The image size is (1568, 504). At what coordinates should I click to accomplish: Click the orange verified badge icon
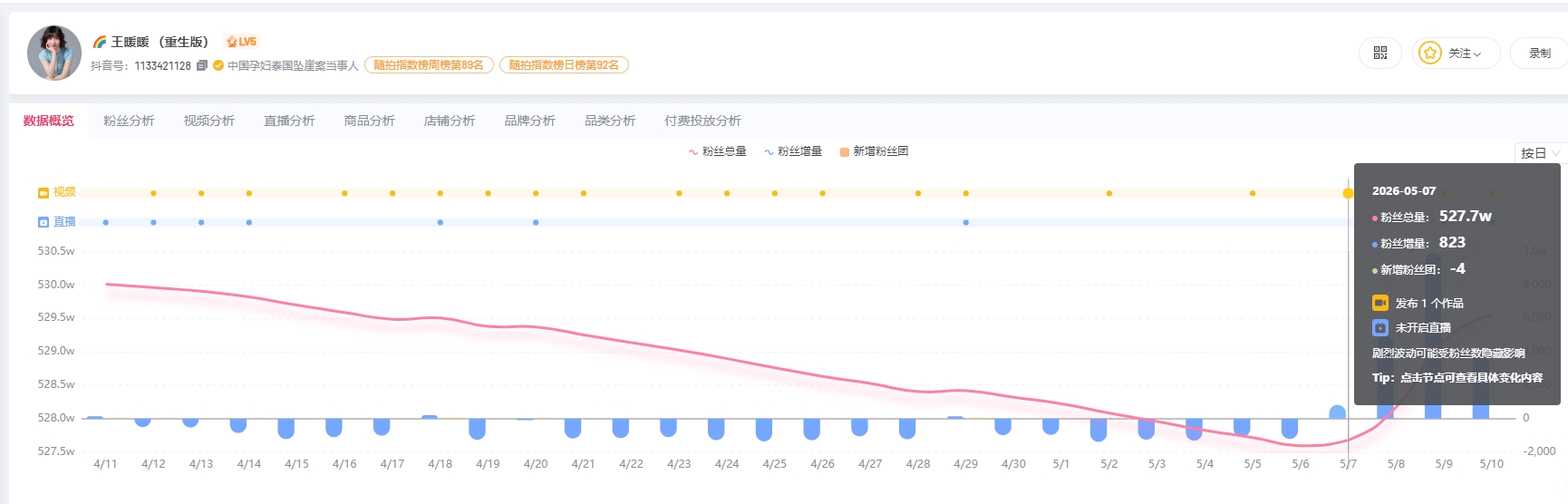218,65
